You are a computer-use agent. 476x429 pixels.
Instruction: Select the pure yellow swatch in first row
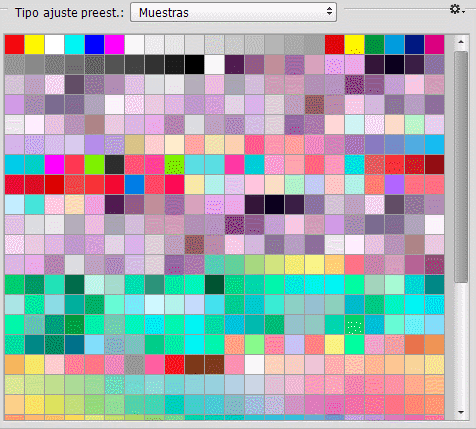(x=34, y=44)
